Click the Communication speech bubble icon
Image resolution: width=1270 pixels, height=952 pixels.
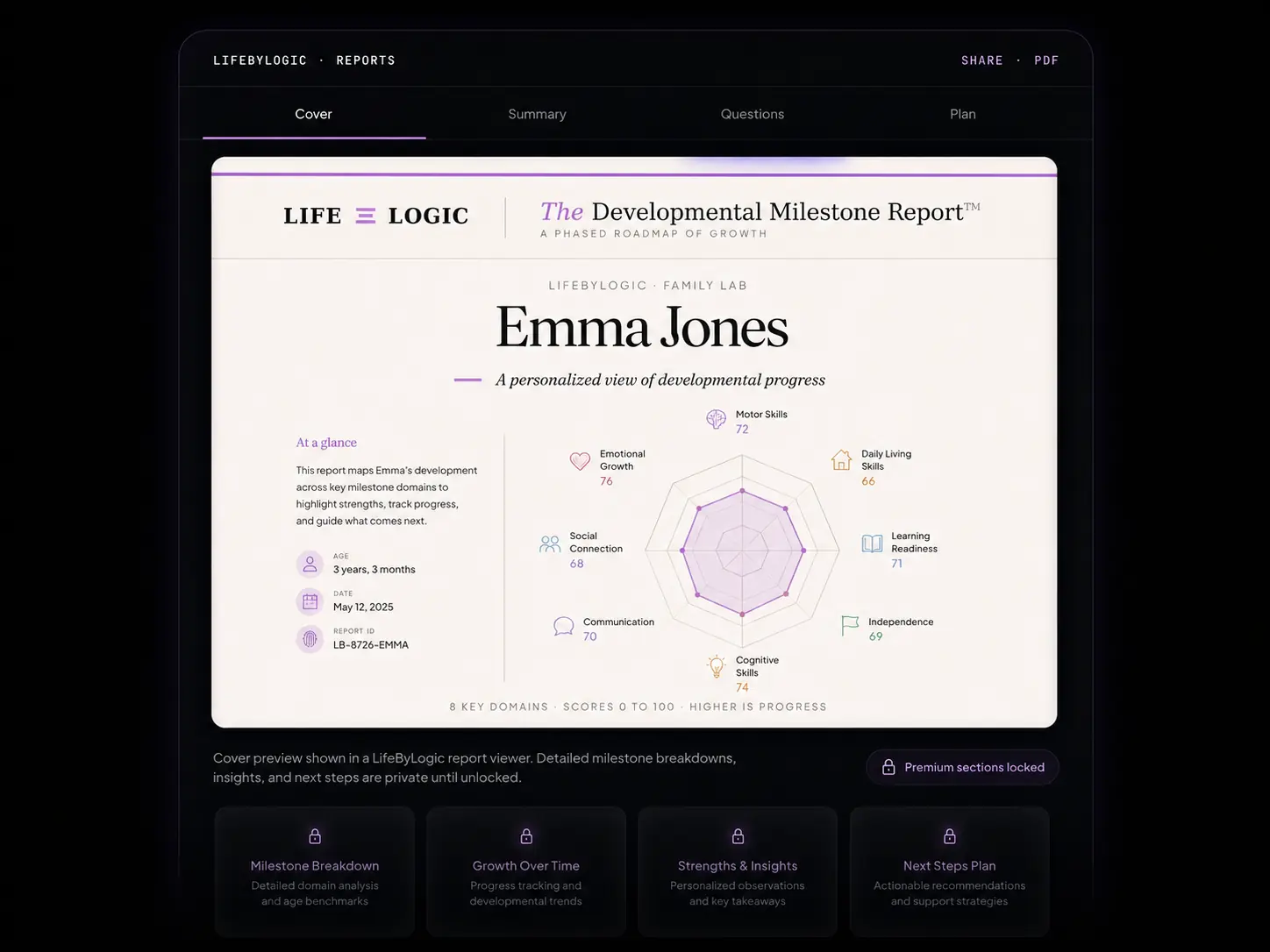564,626
